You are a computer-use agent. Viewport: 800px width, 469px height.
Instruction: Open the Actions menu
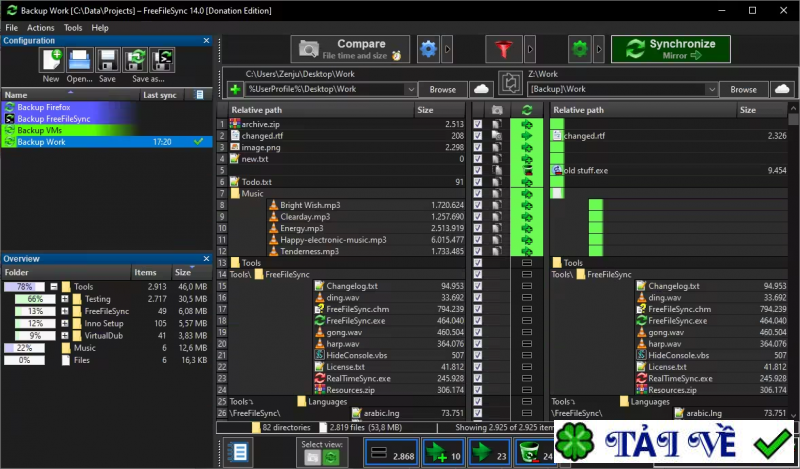click(41, 28)
